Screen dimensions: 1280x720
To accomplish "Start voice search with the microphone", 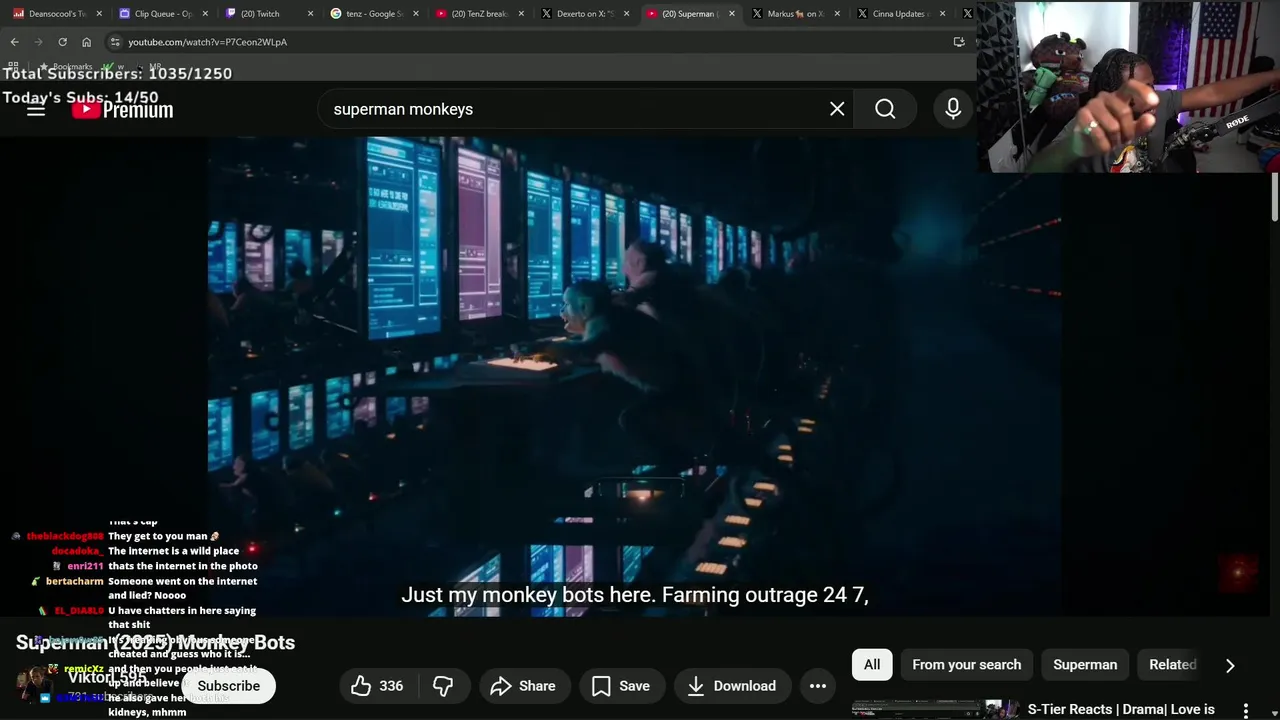I will pos(953,109).
